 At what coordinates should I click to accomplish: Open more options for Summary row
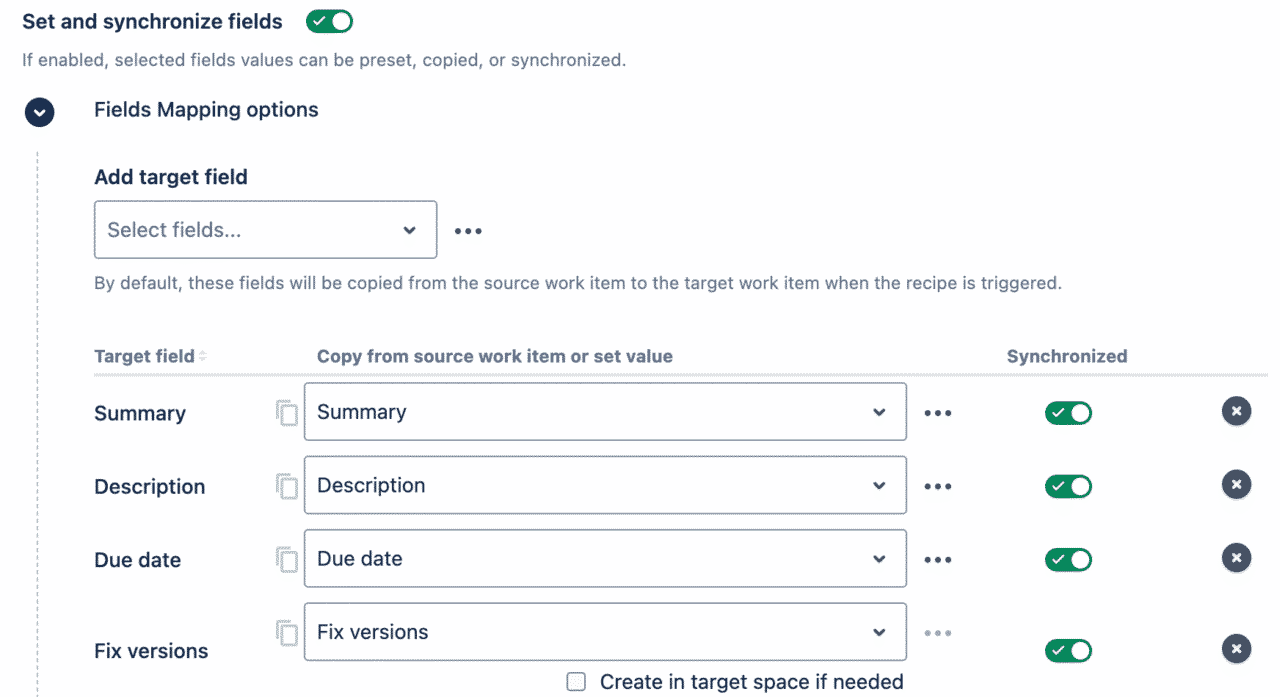point(938,413)
